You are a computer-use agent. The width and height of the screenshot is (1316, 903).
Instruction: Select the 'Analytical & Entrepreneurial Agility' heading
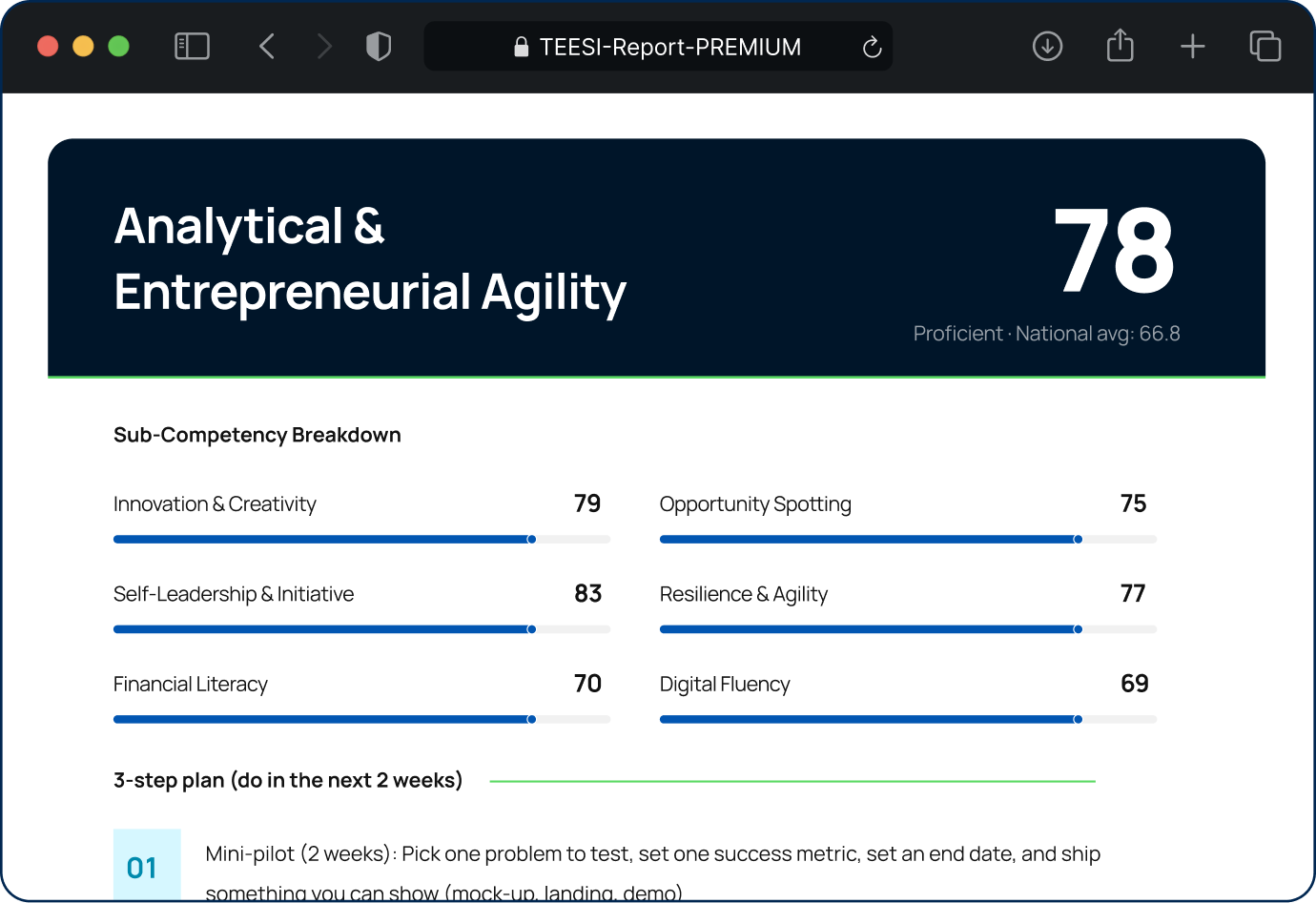pyautogui.click(x=370, y=259)
